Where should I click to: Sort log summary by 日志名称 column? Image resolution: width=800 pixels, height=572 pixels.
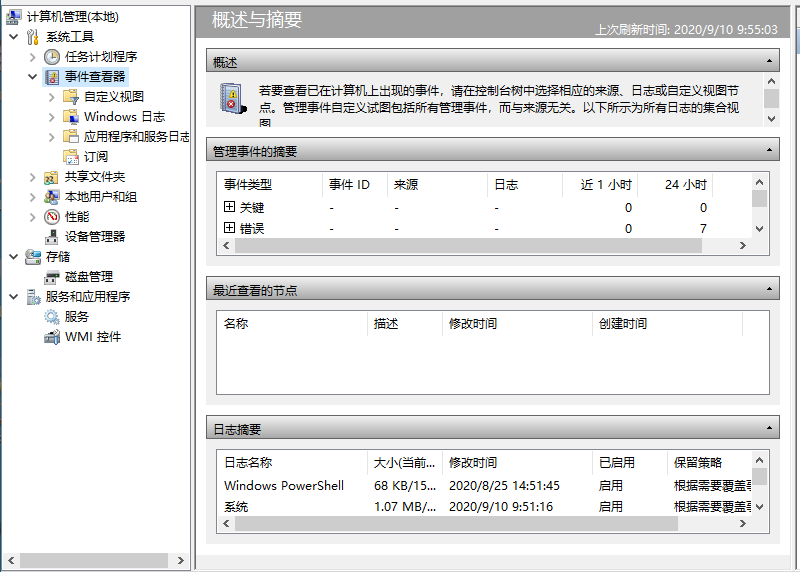coord(292,463)
